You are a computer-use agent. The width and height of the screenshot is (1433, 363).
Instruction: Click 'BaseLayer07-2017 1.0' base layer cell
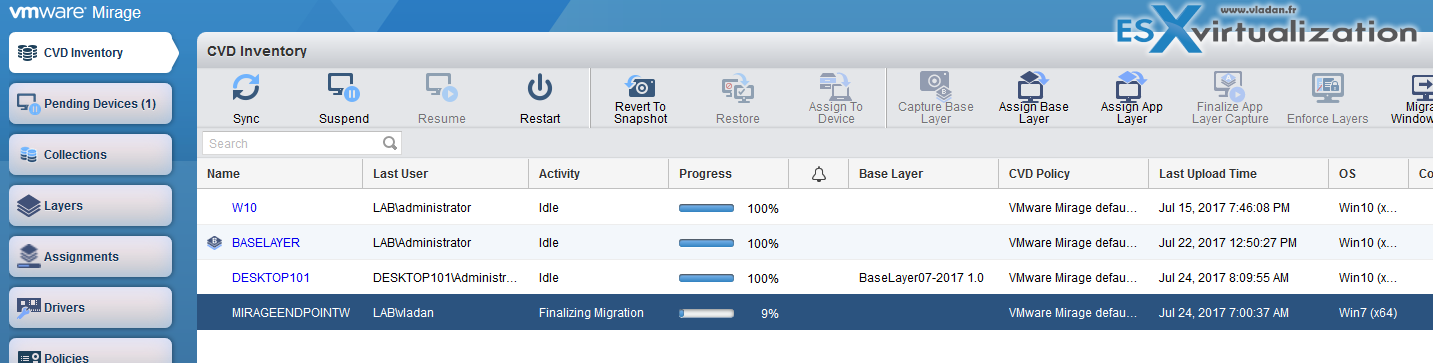click(x=921, y=277)
